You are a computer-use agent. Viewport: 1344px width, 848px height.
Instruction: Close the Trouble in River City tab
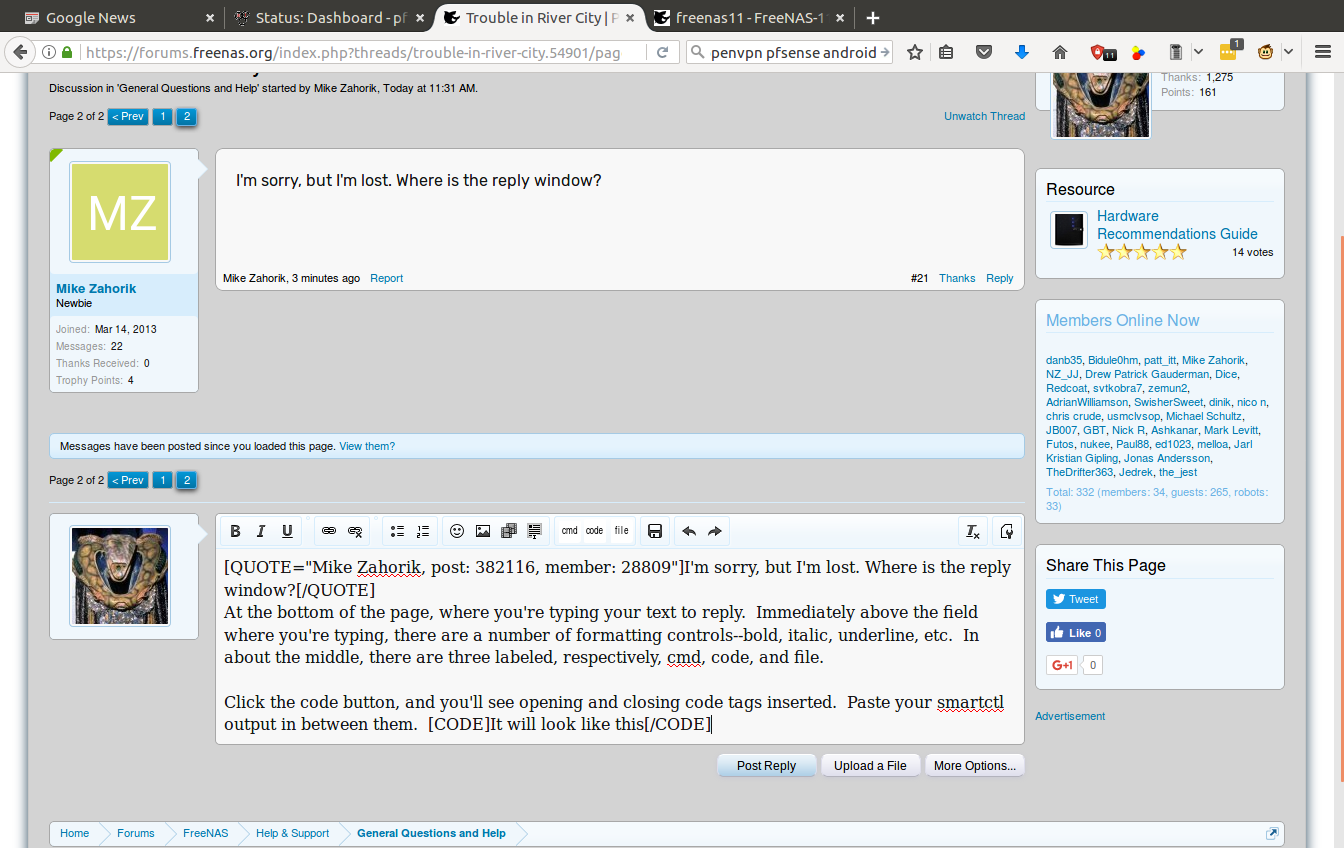click(630, 18)
